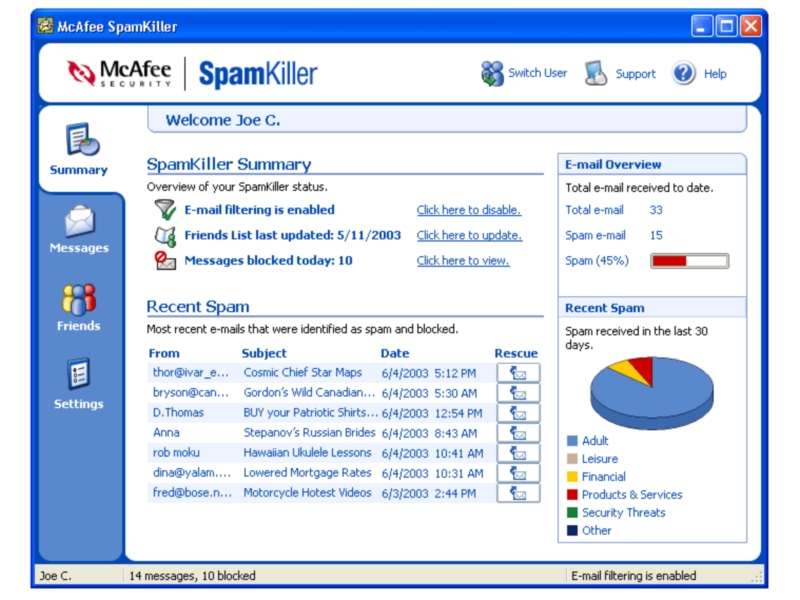Click Total e-mail count 33
The height and width of the screenshot is (600, 800).
tap(656, 210)
